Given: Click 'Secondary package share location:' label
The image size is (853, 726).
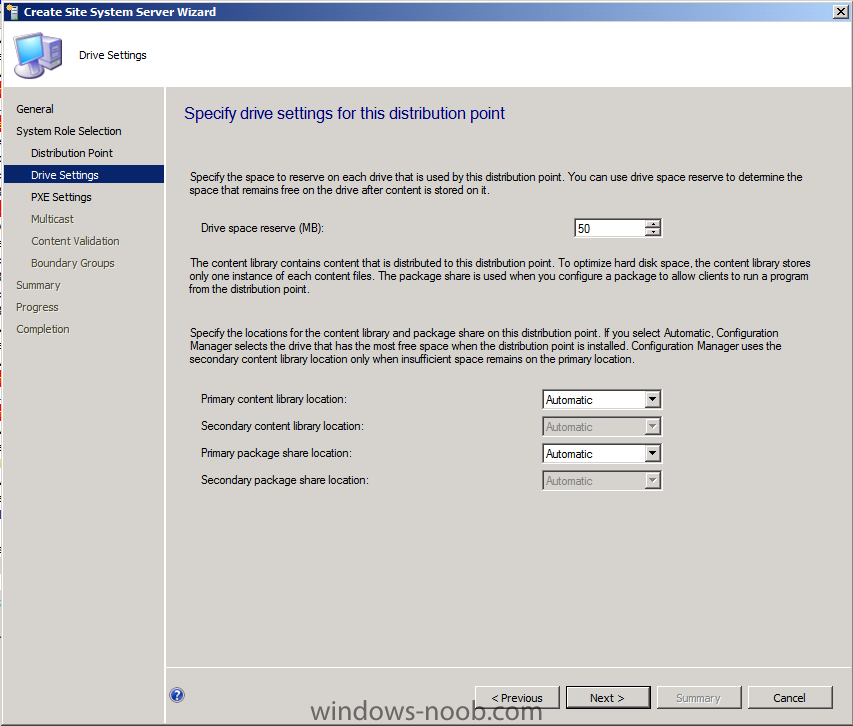Looking at the screenshot, I should click(x=285, y=480).
